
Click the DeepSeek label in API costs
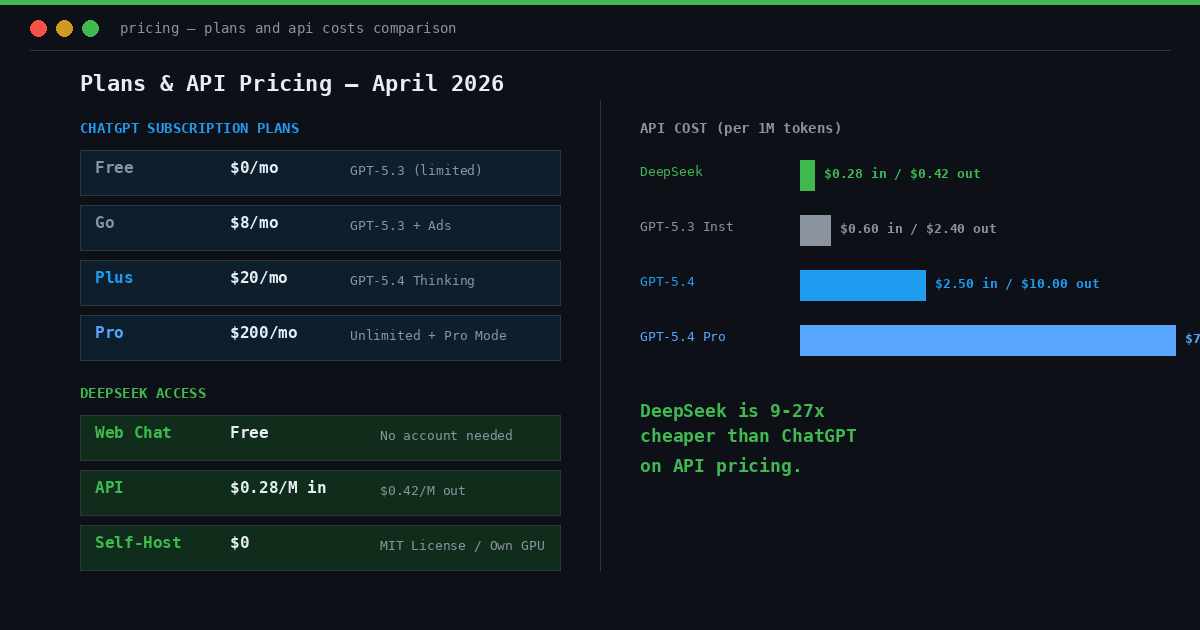pos(670,171)
